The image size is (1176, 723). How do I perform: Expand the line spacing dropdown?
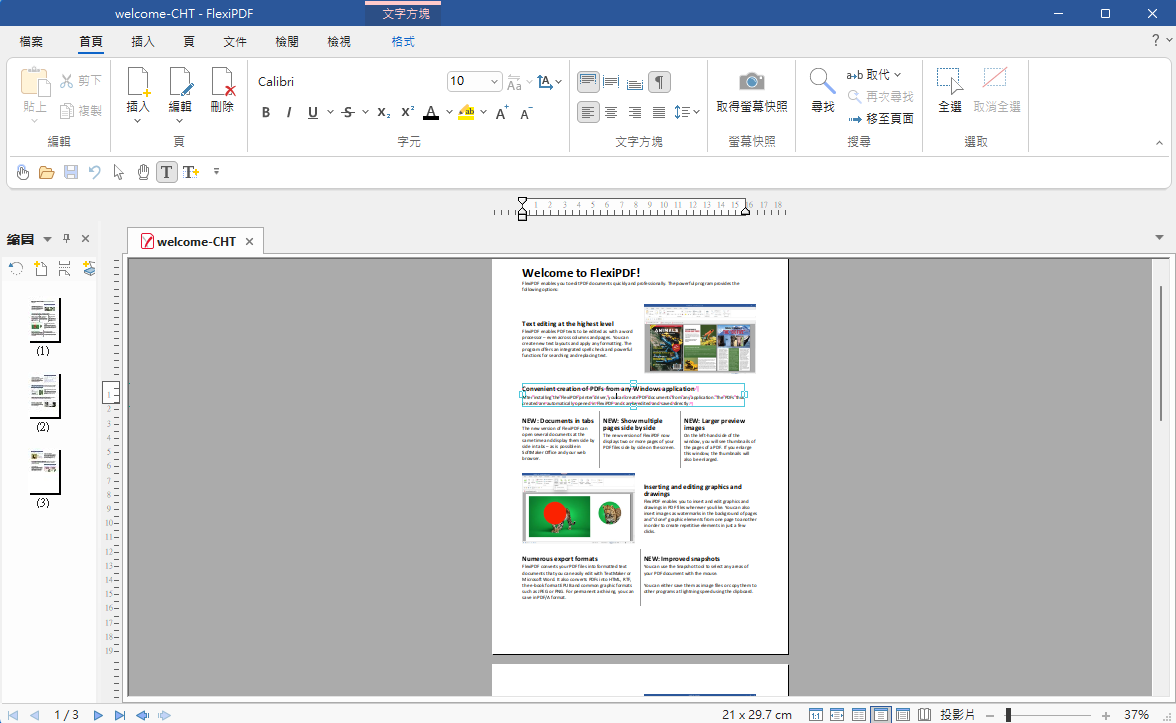[x=696, y=112]
